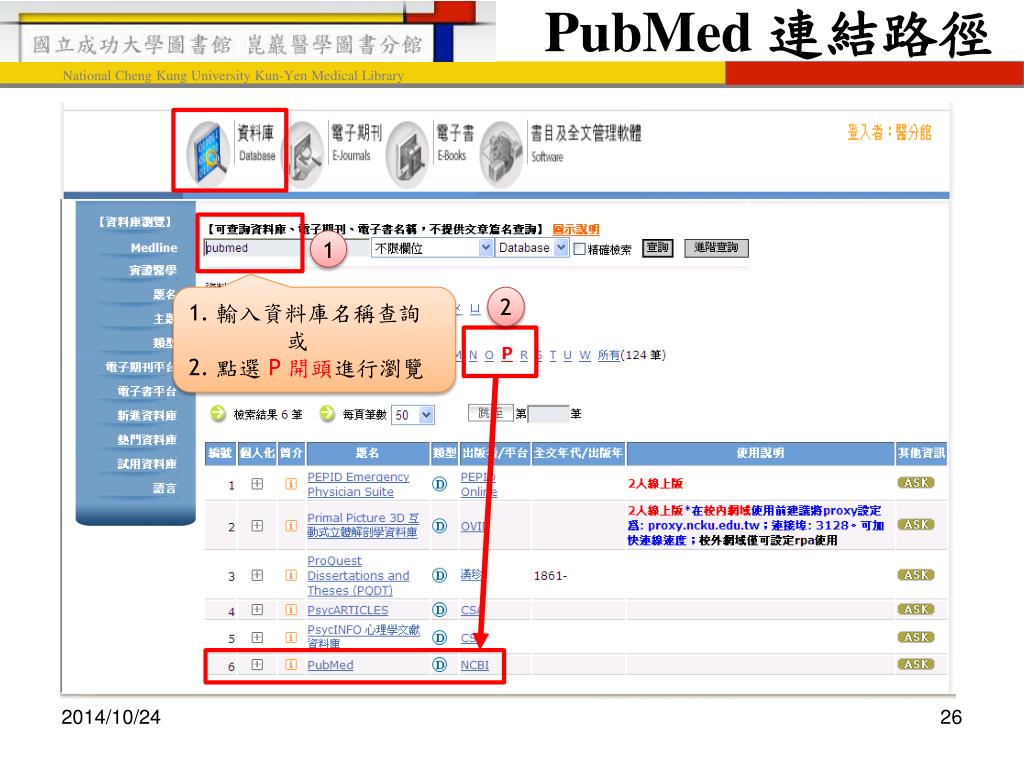Click ASK badge for Primal Picture row

click(916, 524)
